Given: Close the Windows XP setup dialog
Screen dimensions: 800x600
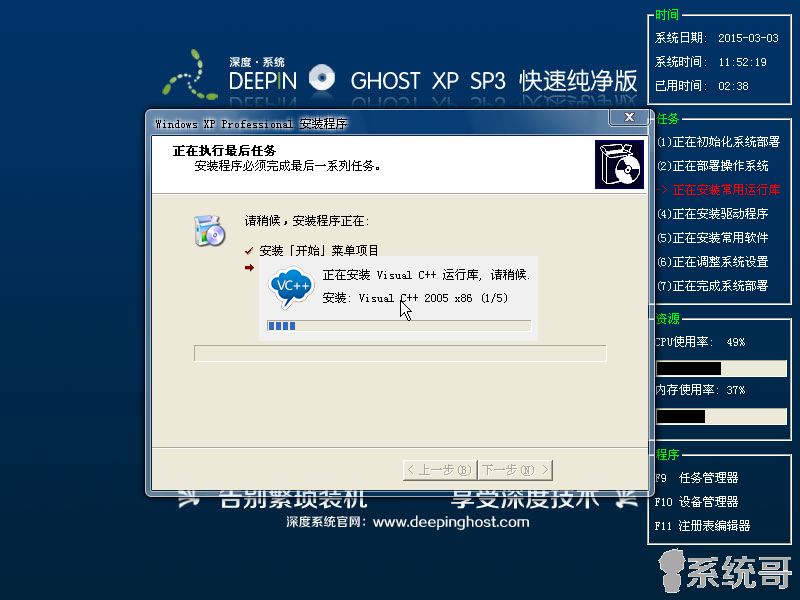Looking at the screenshot, I should (x=629, y=117).
